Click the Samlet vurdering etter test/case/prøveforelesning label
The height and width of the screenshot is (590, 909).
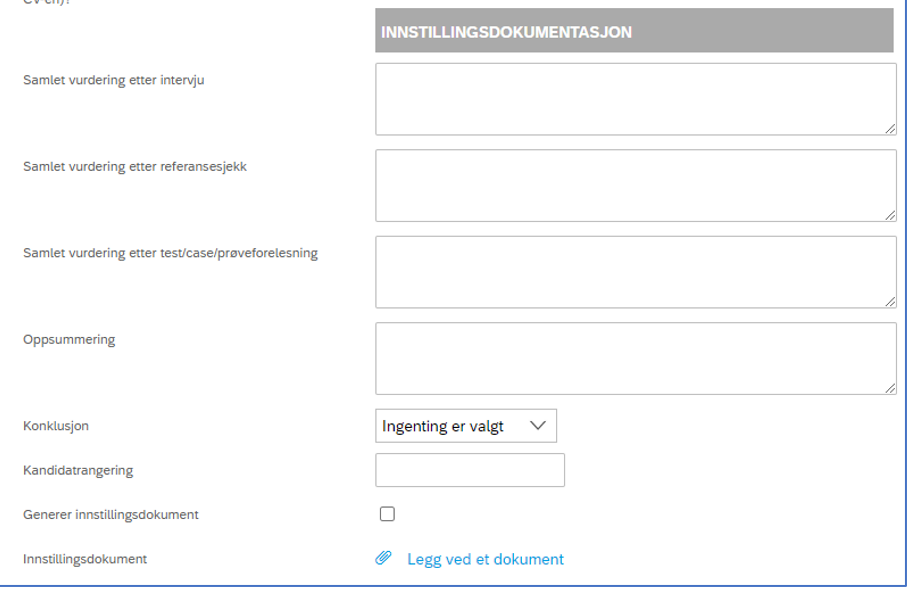pos(170,253)
